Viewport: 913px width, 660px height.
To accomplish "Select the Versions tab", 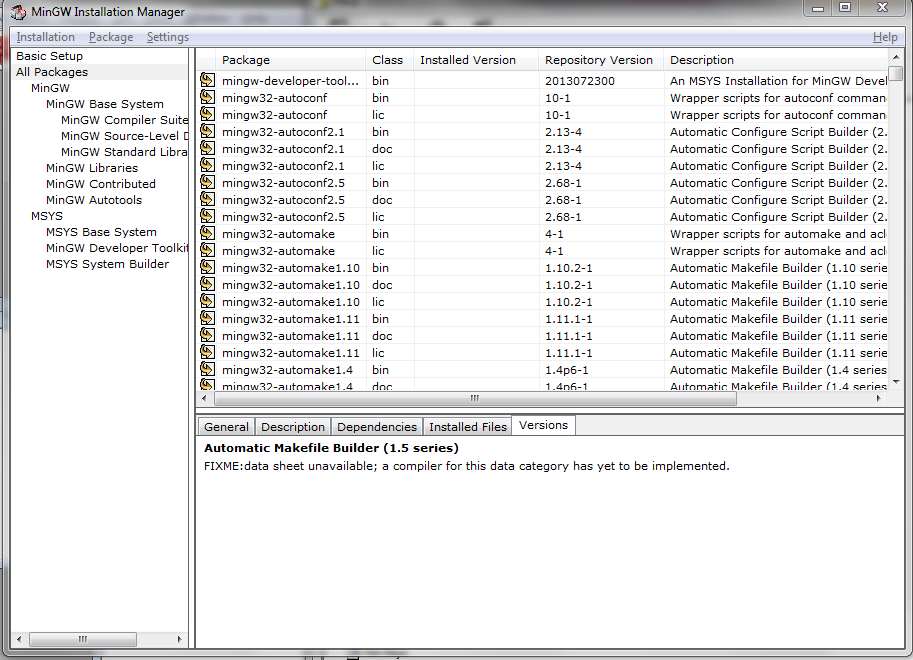I will [x=543, y=425].
